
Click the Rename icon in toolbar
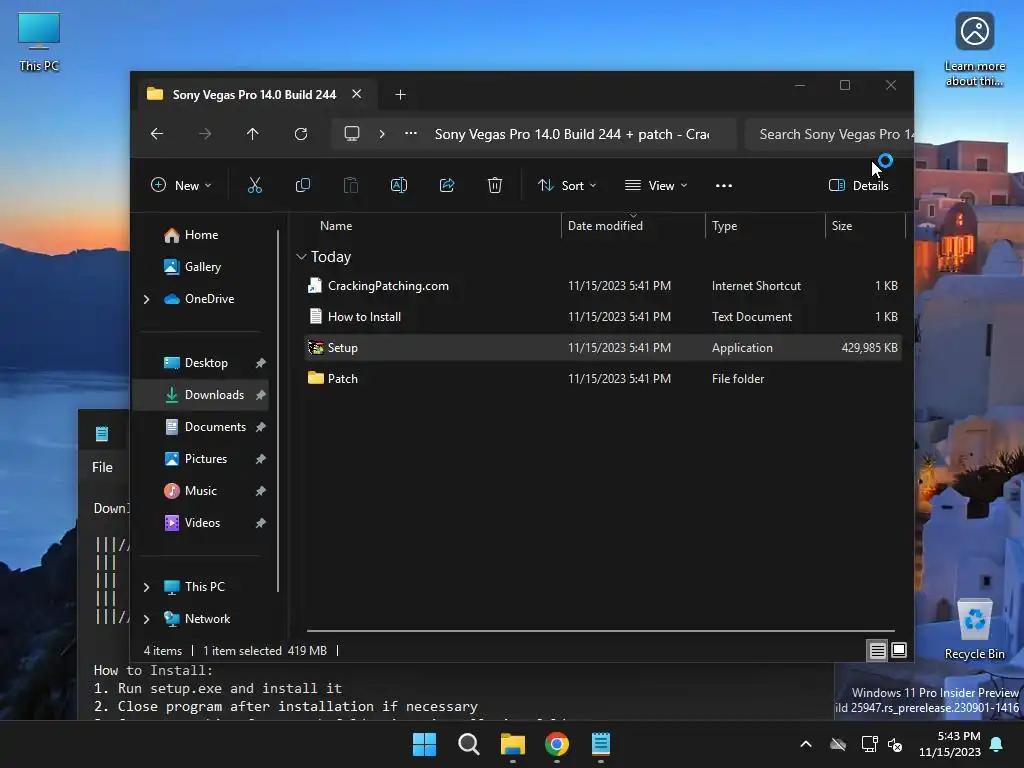tap(398, 185)
